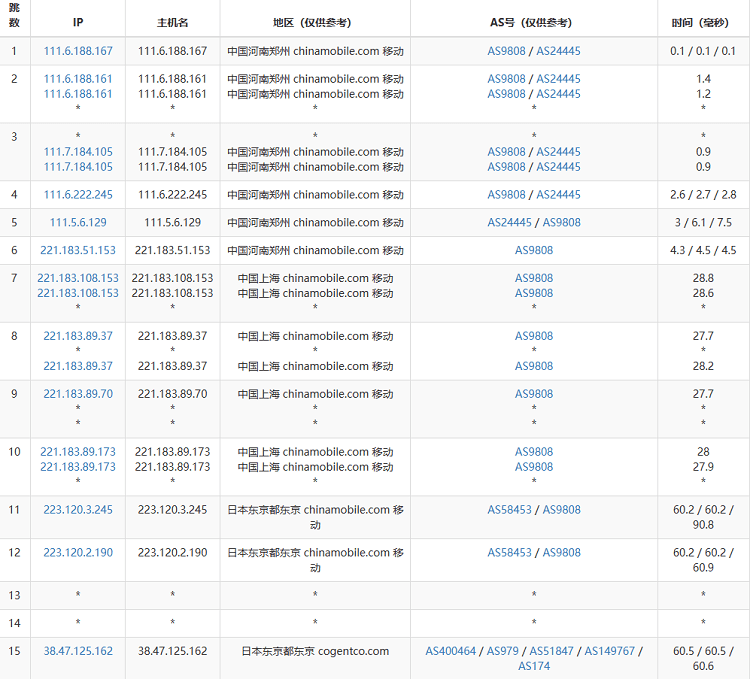Open AS9808 in the hop 12 row
This screenshot has width=750, height=679.
[562, 553]
